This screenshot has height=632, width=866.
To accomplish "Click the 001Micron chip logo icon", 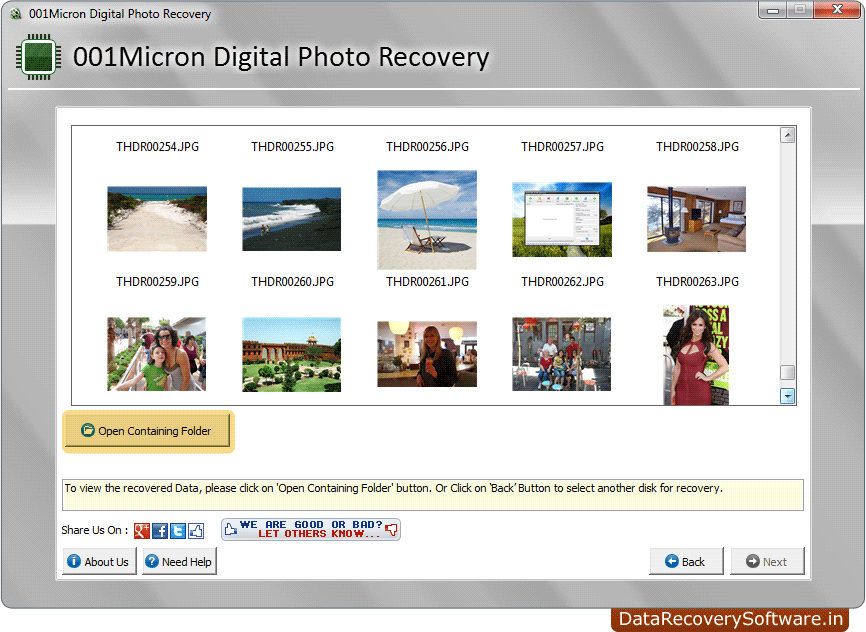I will point(38,57).
